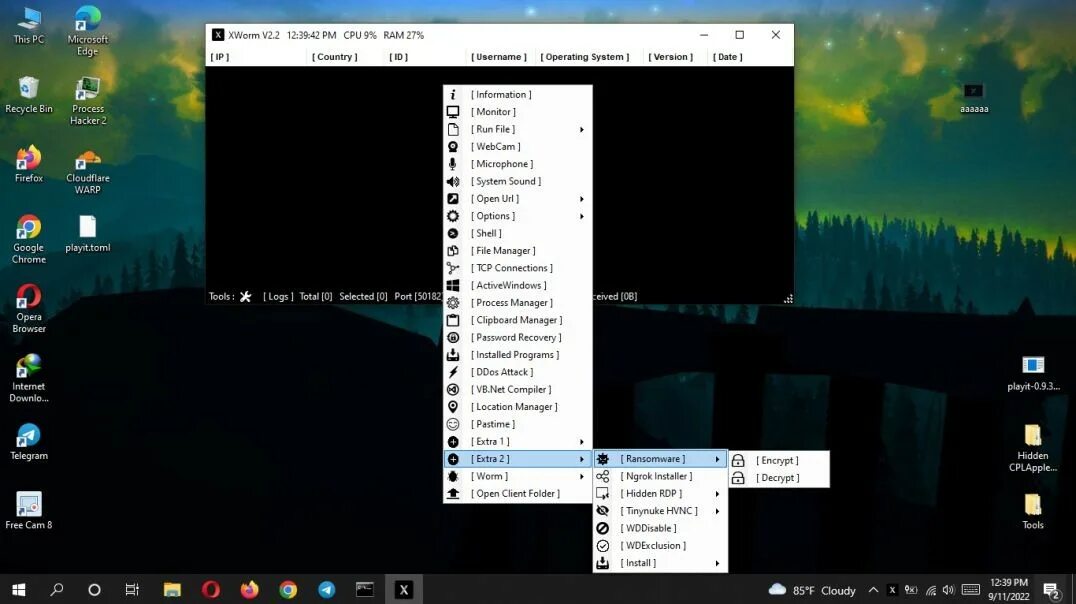Click the Selected [0] status text
The width and height of the screenshot is (1076, 604).
363,297
